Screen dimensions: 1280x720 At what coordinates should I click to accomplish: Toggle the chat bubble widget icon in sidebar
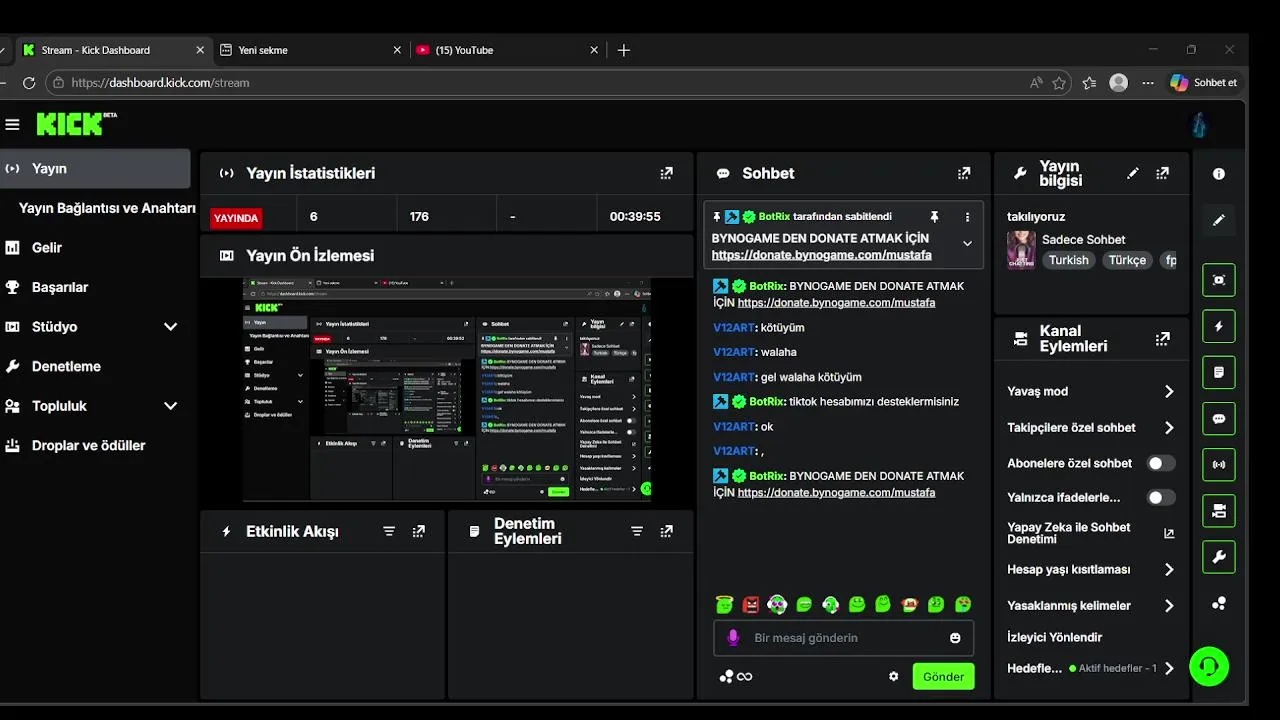(1219, 419)
